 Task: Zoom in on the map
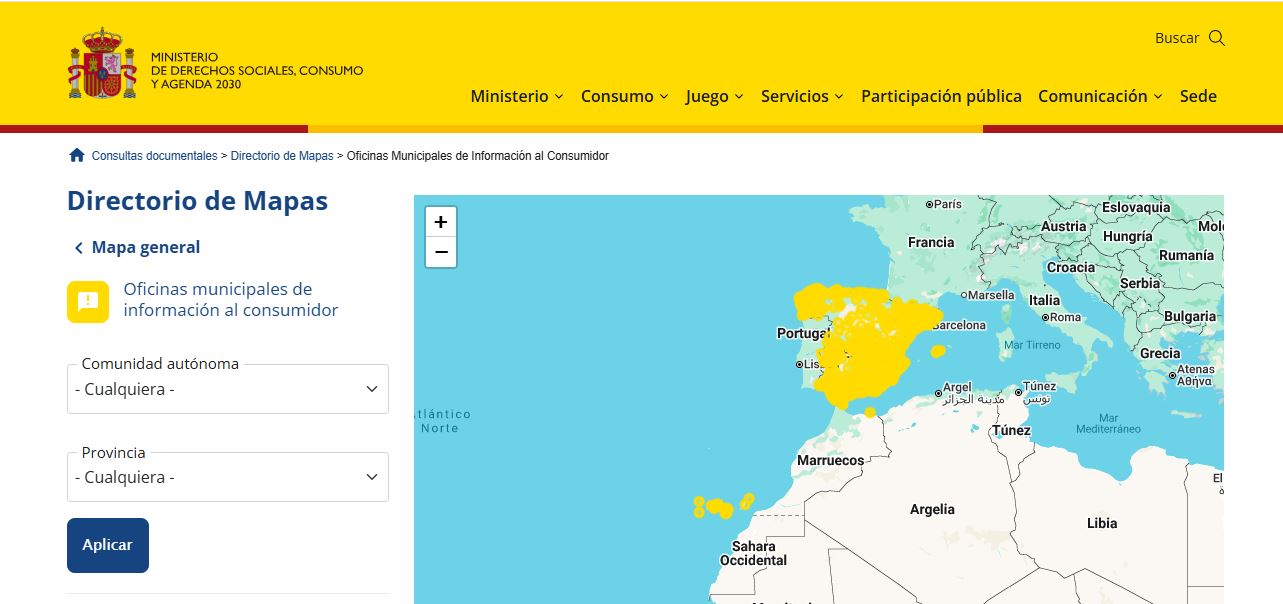point(441,222)
